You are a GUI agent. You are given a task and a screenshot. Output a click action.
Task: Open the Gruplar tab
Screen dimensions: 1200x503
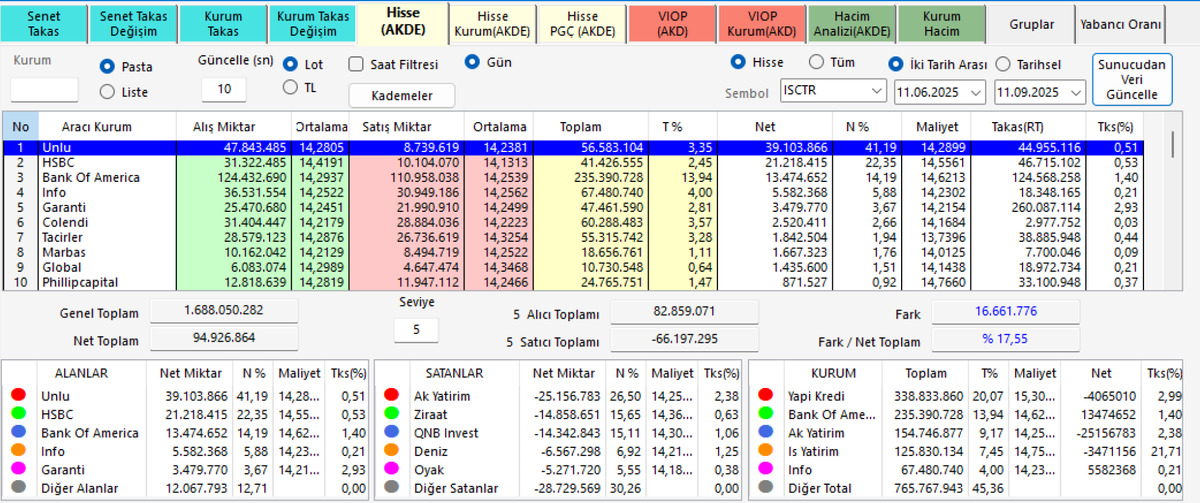pos(1032,24)
